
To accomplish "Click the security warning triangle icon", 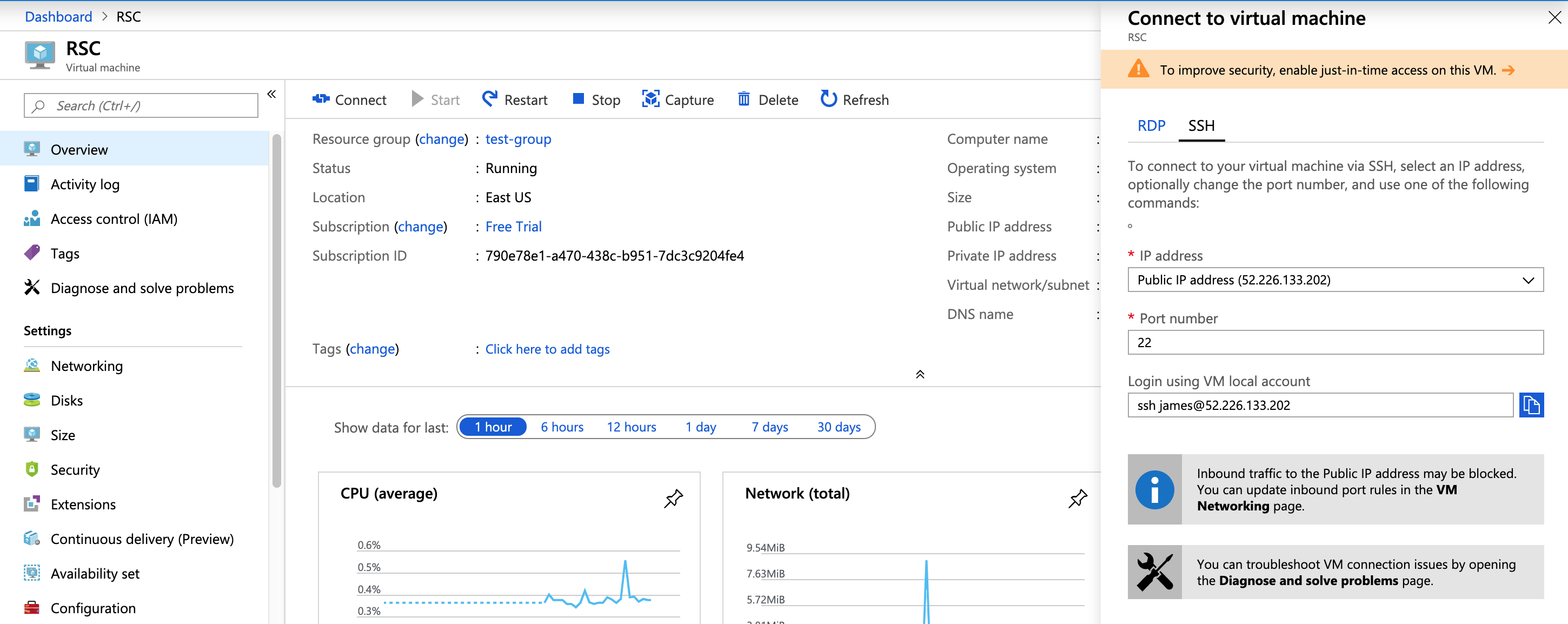I will click(x=1138, y=69).
